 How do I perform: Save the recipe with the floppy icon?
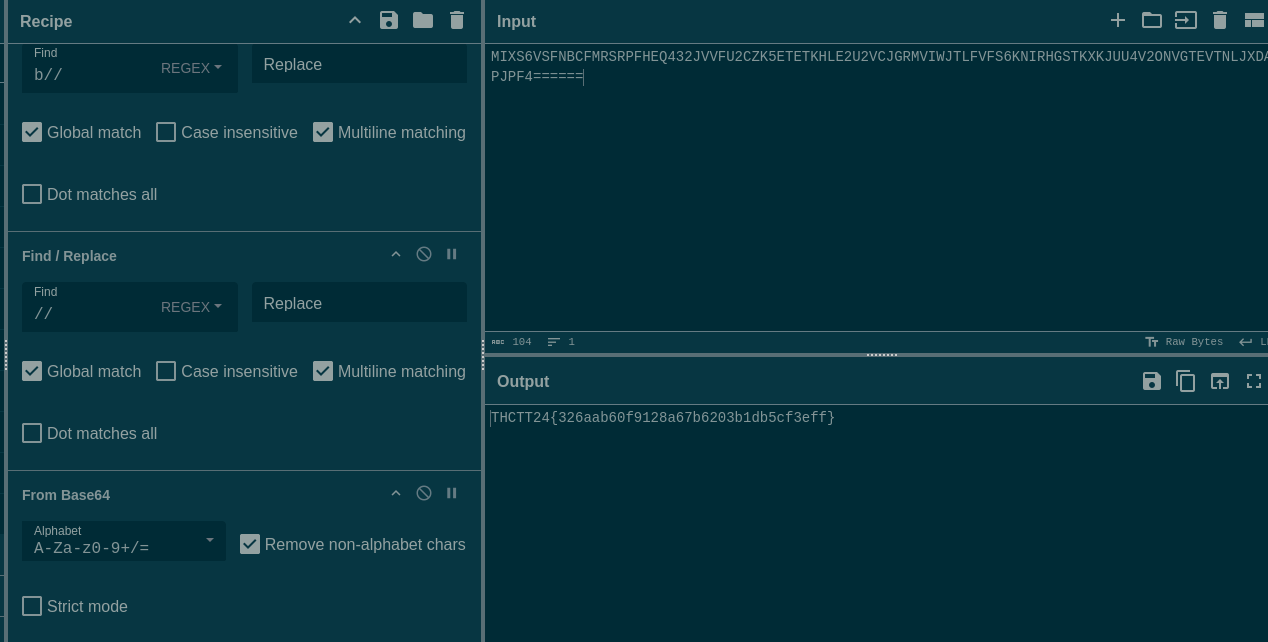389,21
